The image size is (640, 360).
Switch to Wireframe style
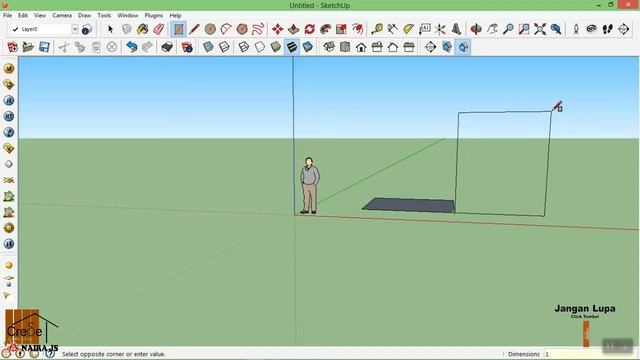coord(244,47)
